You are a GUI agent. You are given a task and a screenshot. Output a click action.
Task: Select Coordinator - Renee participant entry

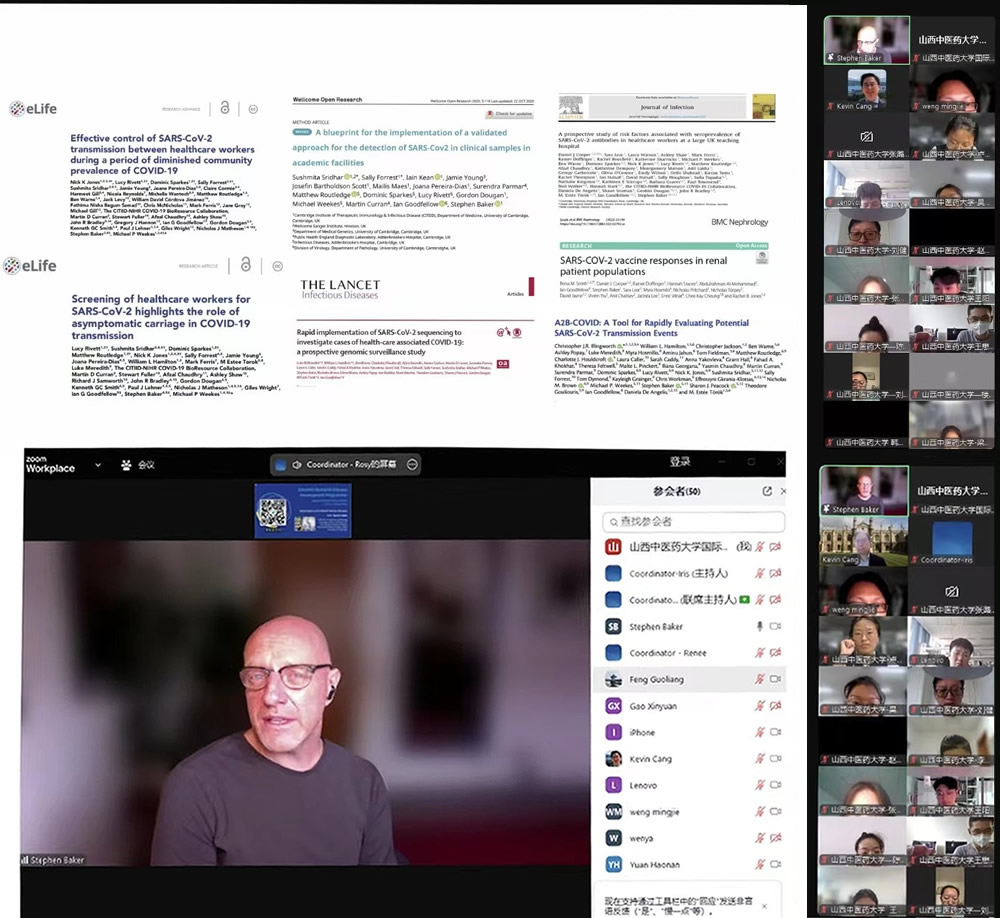(x=668, y=653)
